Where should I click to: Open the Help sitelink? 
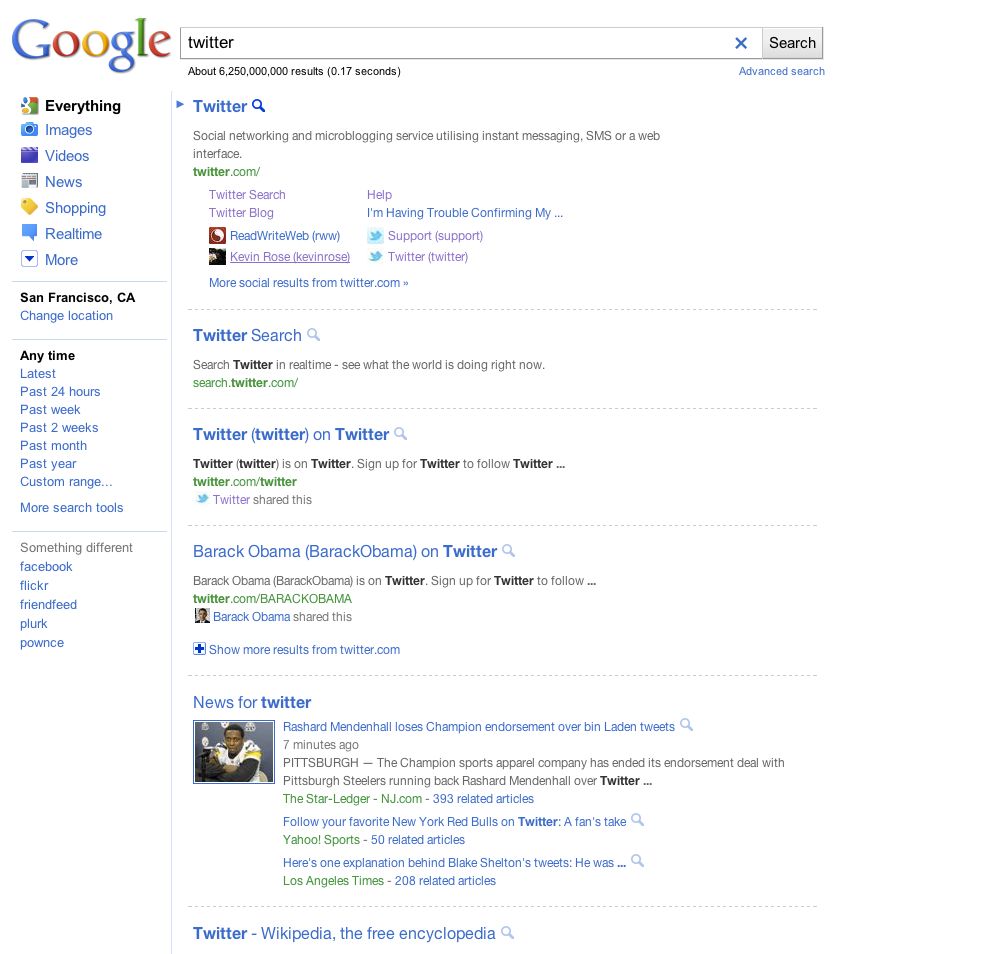[379, 195]
